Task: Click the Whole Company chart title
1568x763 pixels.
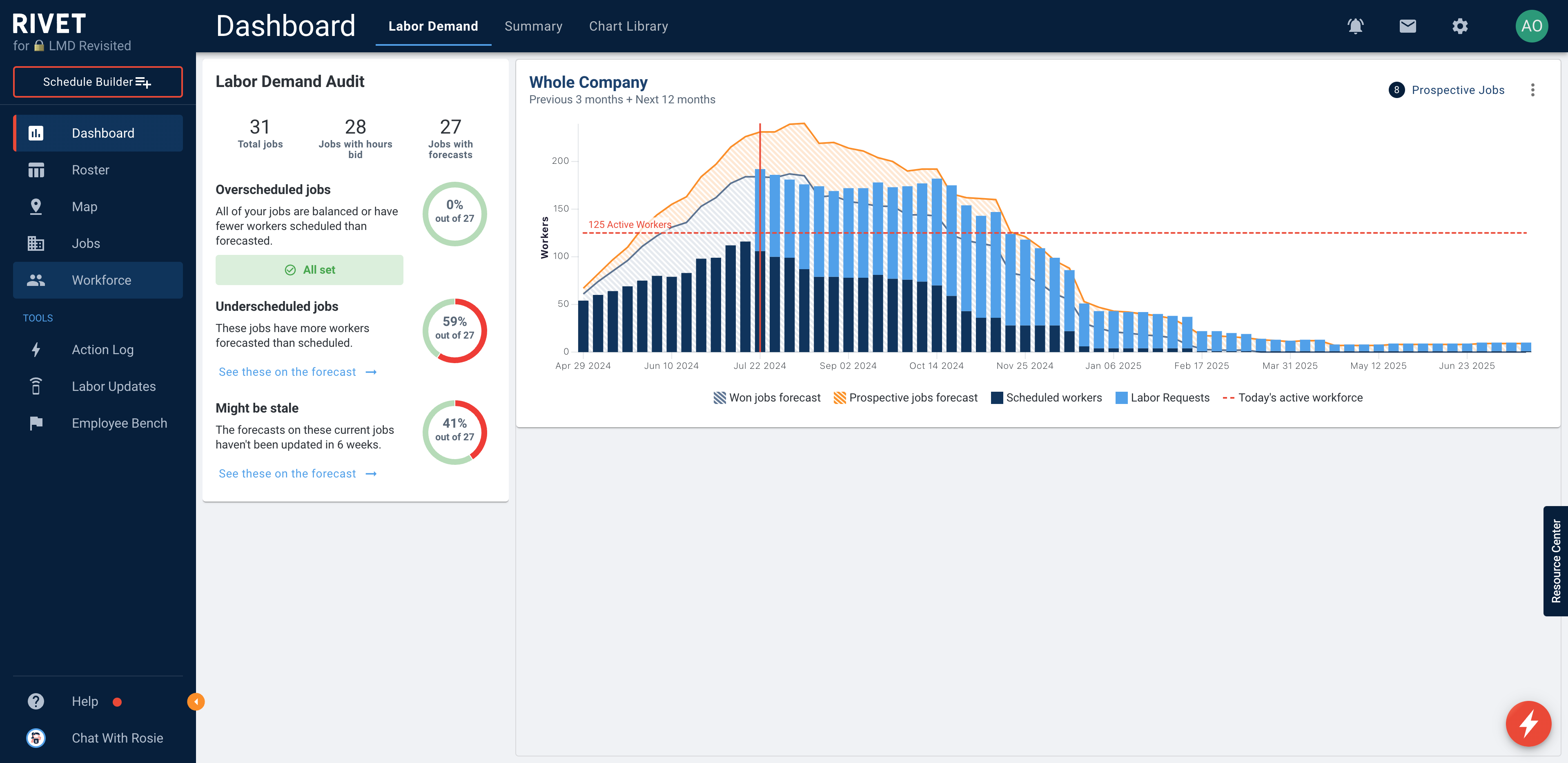Action: coord(588,82)
